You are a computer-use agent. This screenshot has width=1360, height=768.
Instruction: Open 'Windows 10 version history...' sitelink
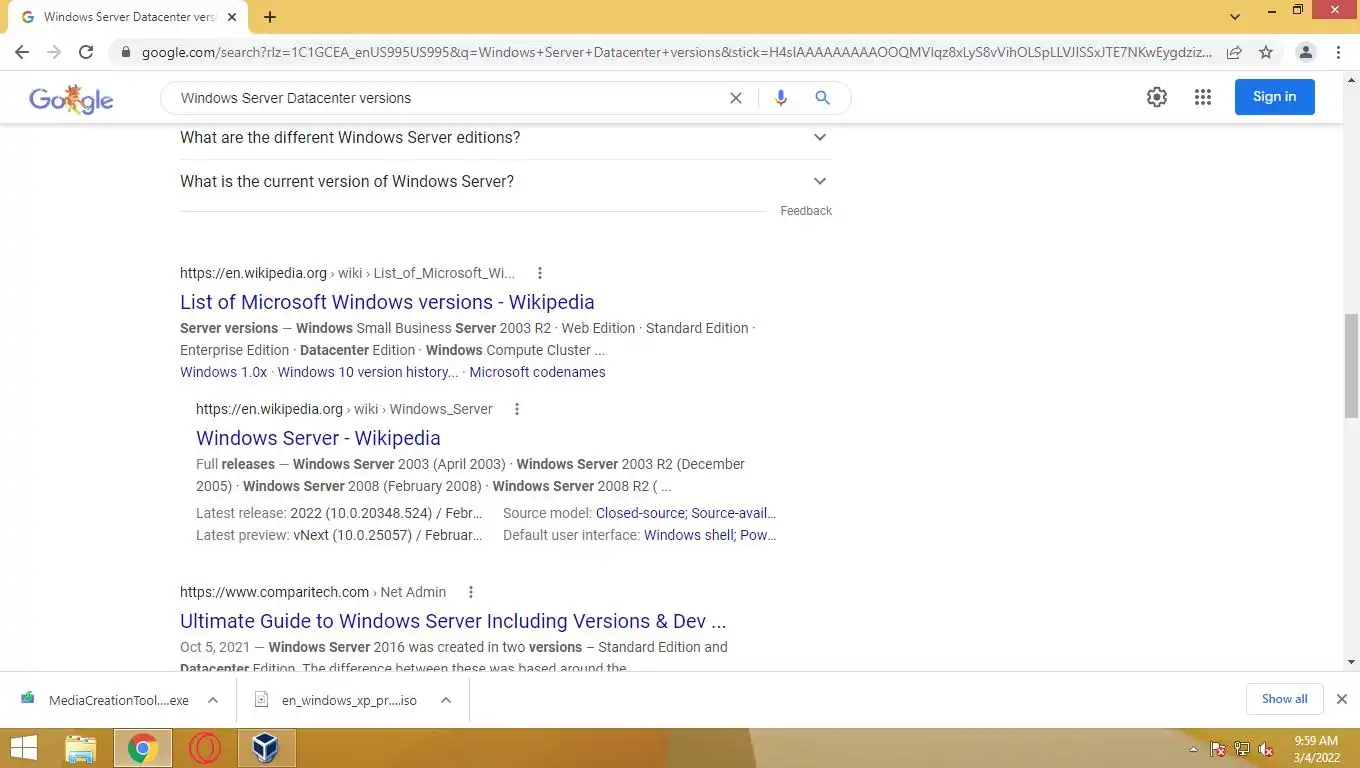[367, 372]
